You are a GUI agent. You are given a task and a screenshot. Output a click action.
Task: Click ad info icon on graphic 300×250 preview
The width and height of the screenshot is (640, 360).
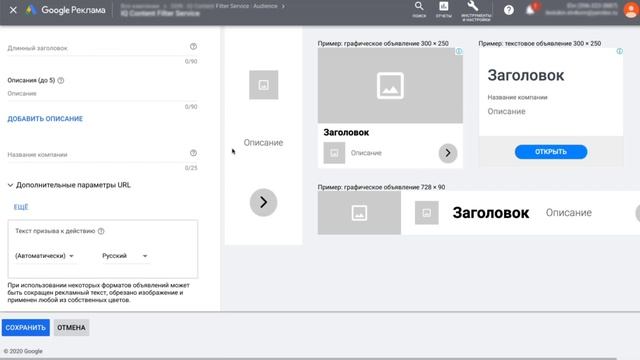click(x=459, y=51)
